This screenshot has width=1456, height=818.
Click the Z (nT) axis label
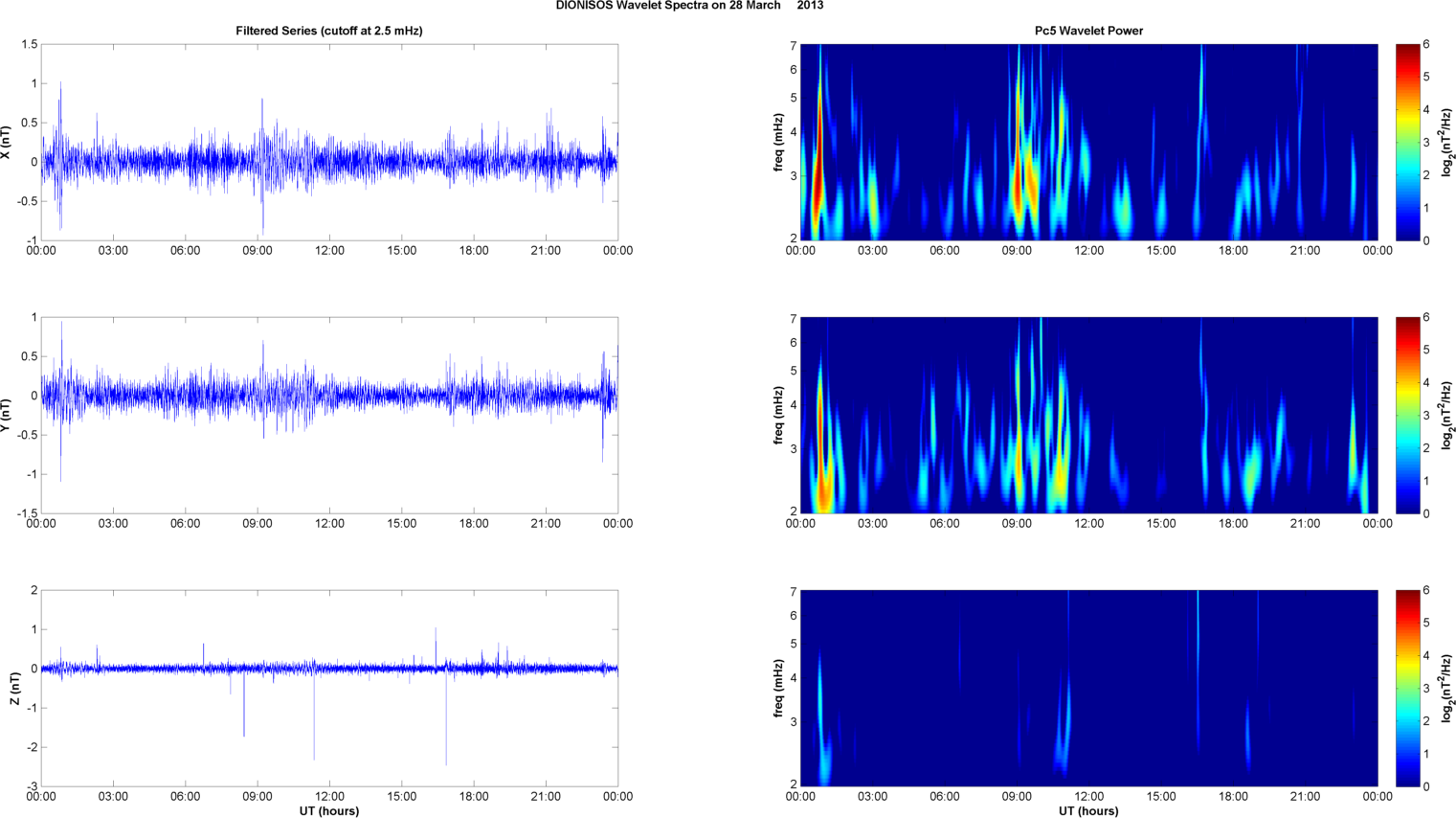pyautogui.click(x=15, y=688)
